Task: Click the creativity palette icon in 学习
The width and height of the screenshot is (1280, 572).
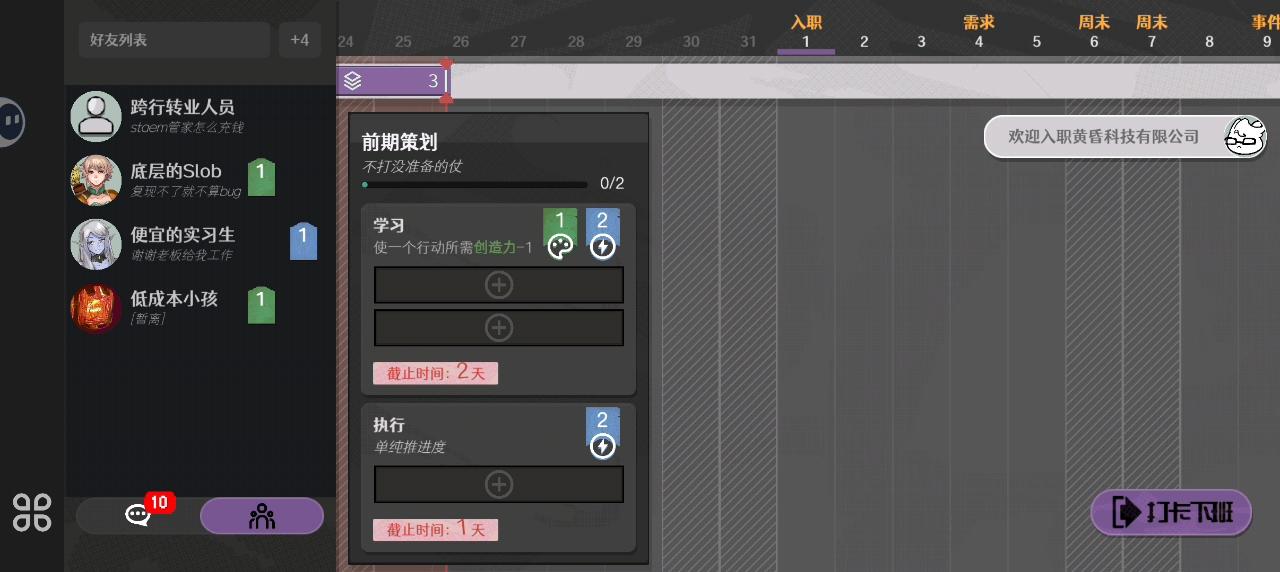Action: [561, 246]
